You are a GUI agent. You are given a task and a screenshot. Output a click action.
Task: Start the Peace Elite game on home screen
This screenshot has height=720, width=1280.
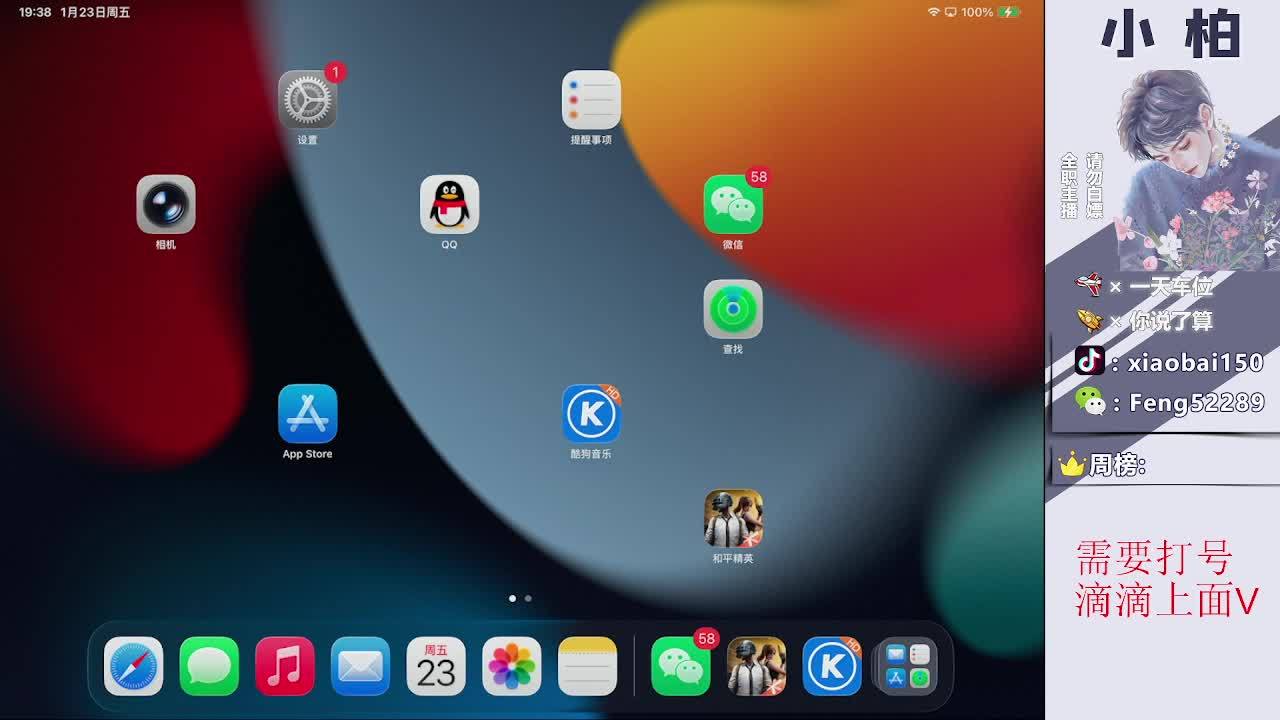(x=733, y=519)
